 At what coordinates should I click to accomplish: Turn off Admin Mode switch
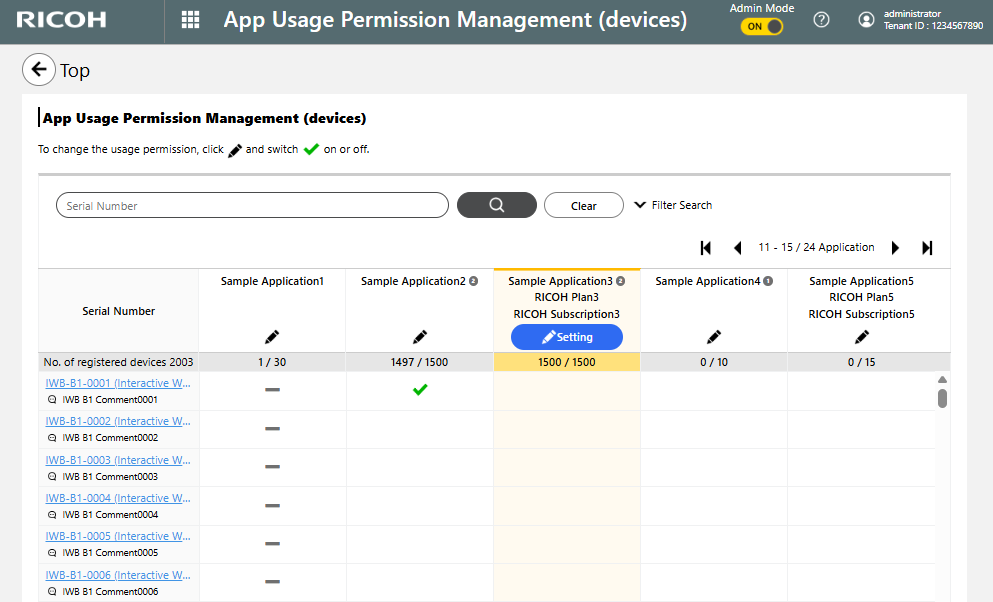pyautogui.click(x=762, y=27)
